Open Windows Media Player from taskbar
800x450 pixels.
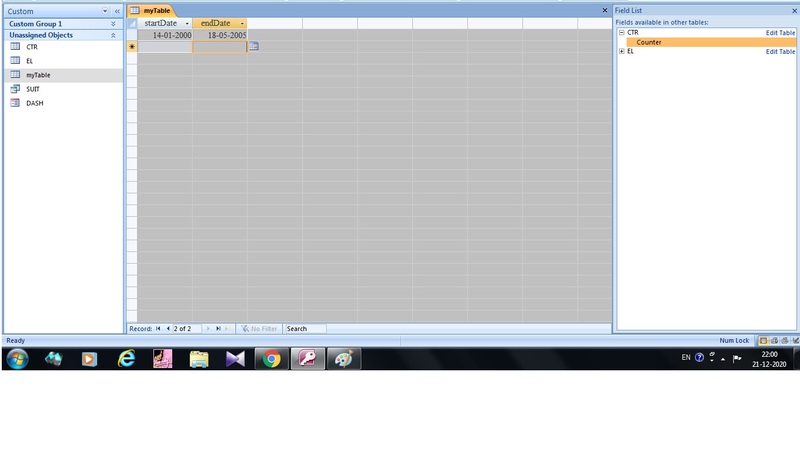(89, 359)
